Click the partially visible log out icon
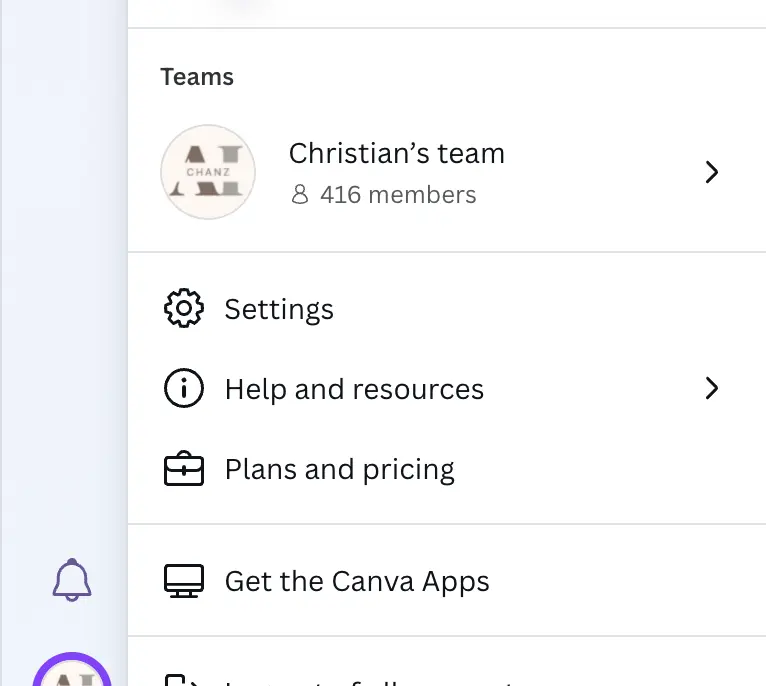 (x=180, y=680)
